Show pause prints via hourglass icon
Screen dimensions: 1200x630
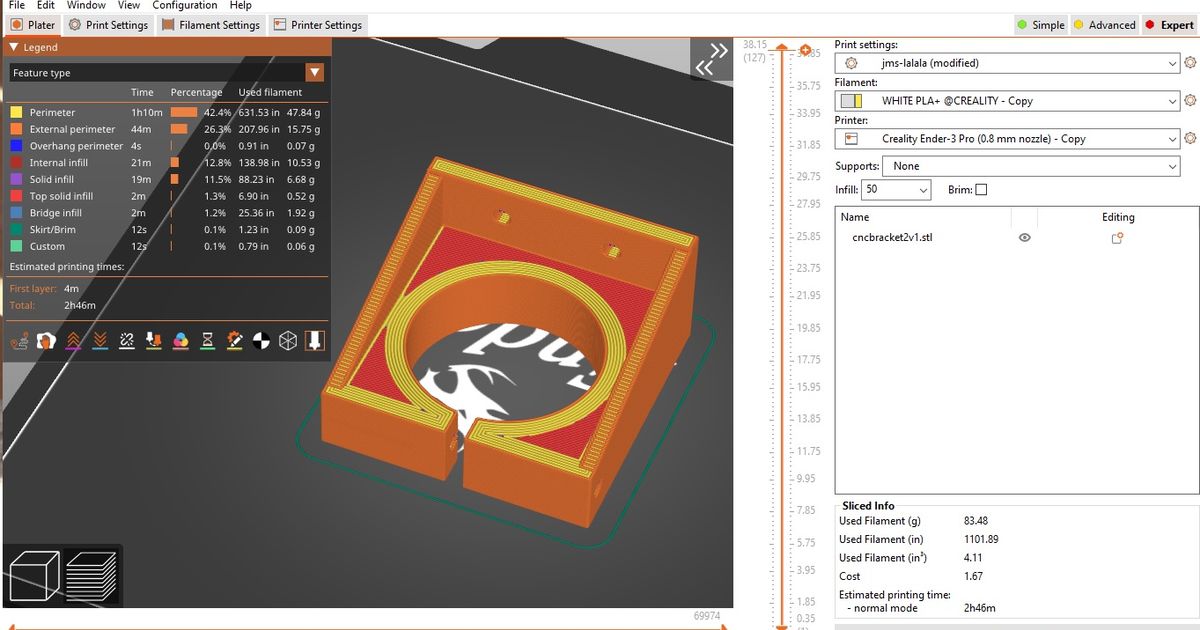point(208,340)
